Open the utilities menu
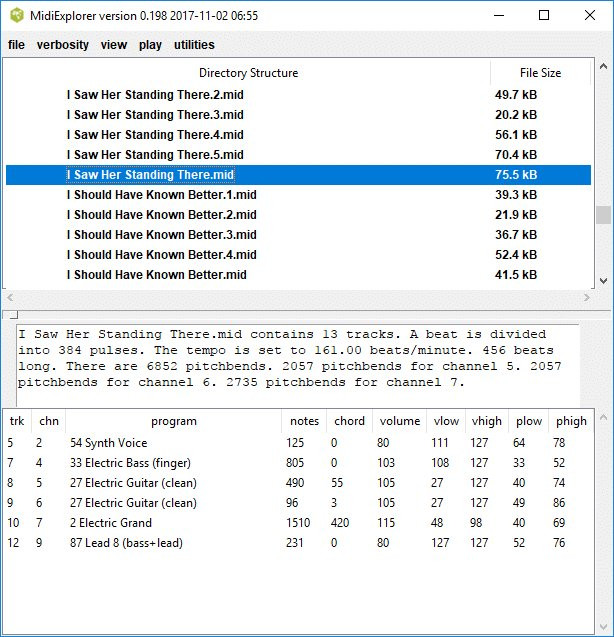 pyautogui.click(x=194, y=45)
